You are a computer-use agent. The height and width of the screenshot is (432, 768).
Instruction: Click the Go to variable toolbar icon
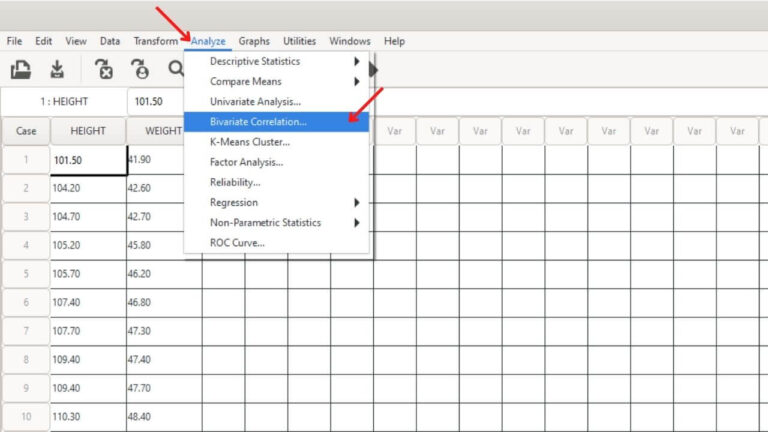point(103,70)
